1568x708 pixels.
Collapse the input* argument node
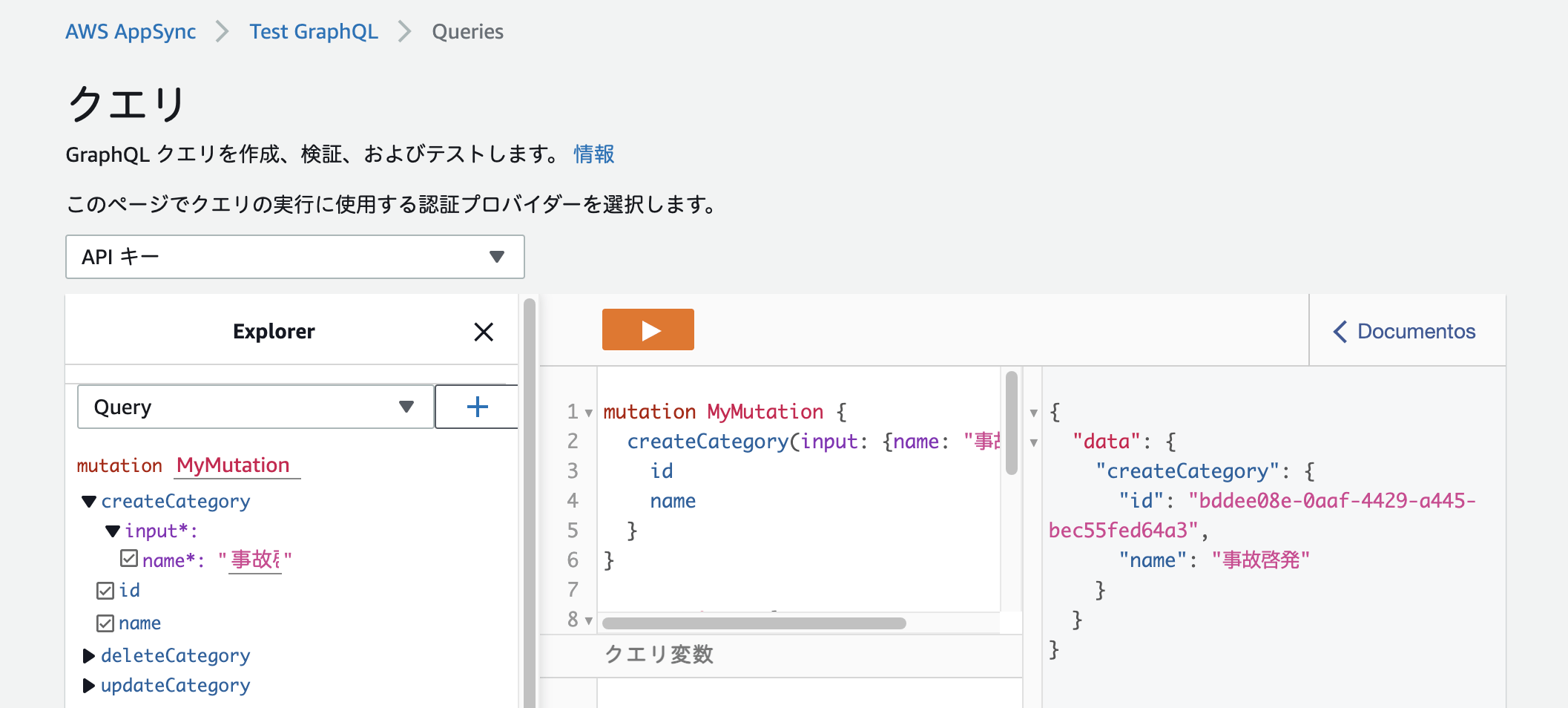click(113, 531)
